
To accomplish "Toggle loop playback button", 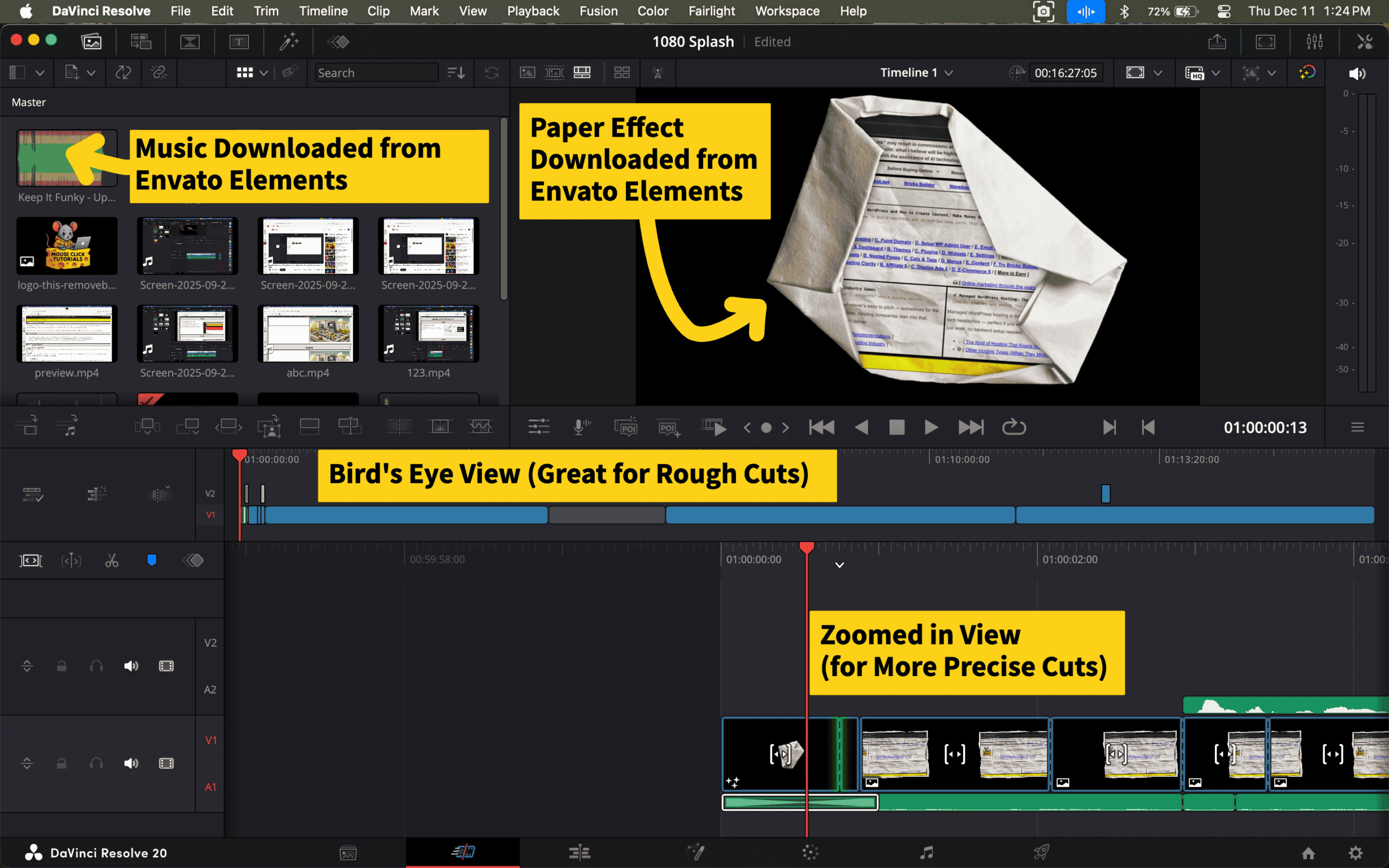I will [1014, 427].
